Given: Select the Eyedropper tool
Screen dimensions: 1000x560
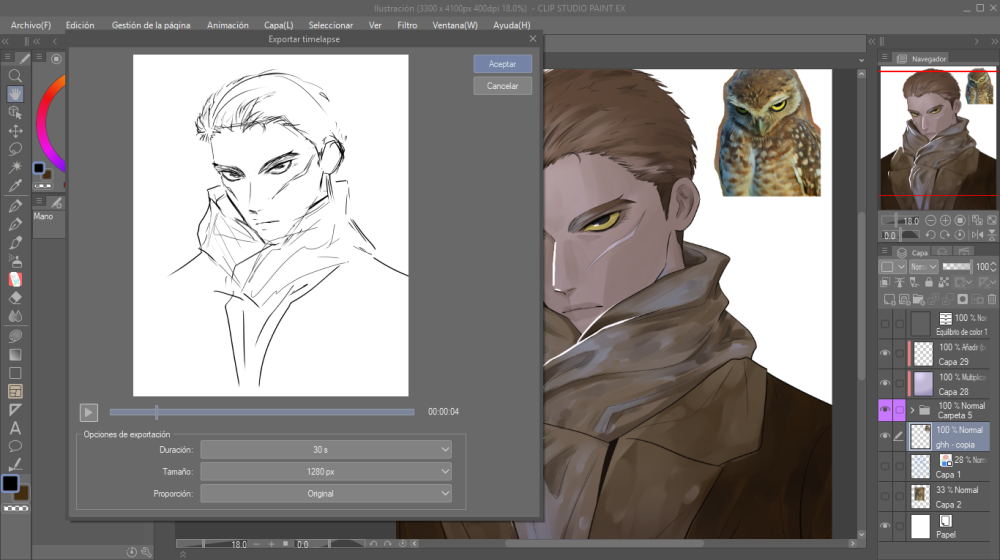Looking at the screenshot, I should [x=15, y=186].
